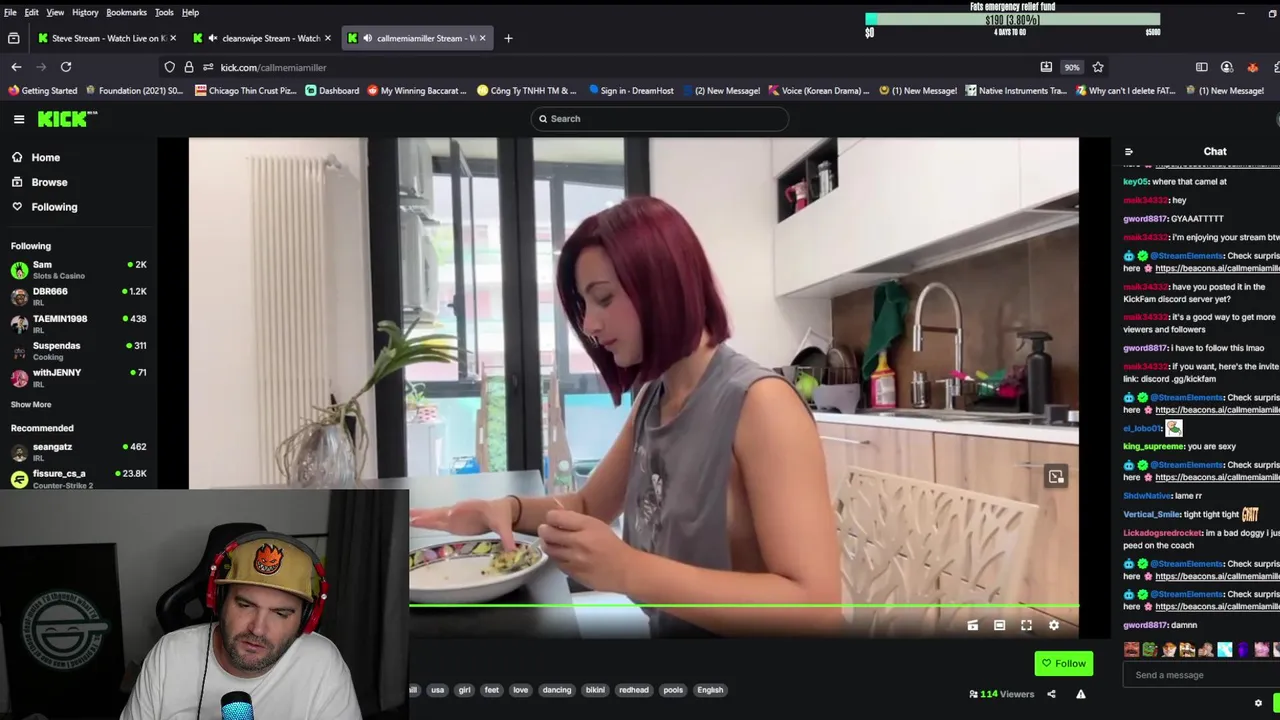Image resolution: width=1280 pixels, height=720 pixels.
Task: Click Fats emergency relief fund progress bar
Action: click(x=1013, y=19)
